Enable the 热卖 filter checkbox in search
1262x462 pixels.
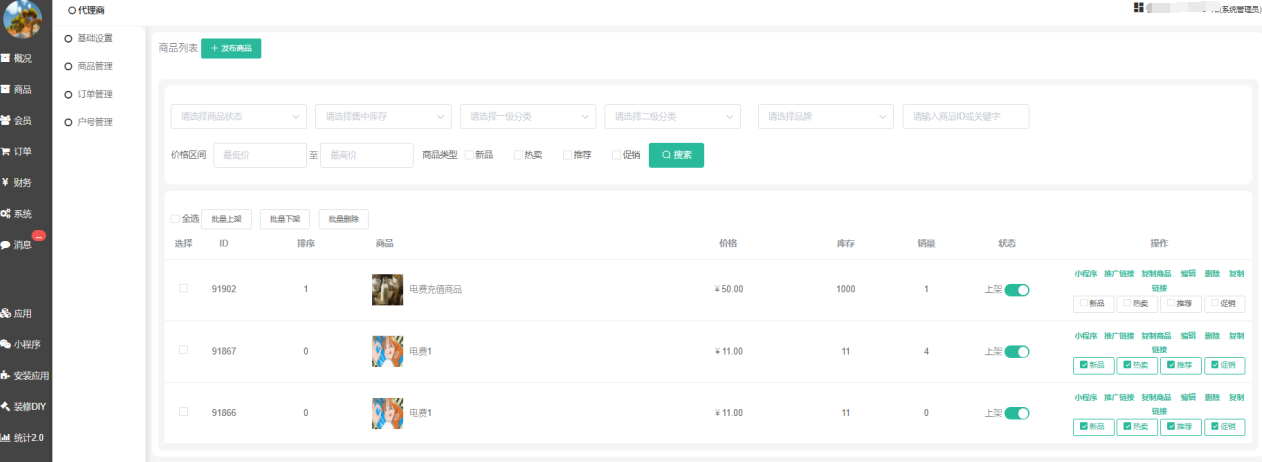pos(518,155)
